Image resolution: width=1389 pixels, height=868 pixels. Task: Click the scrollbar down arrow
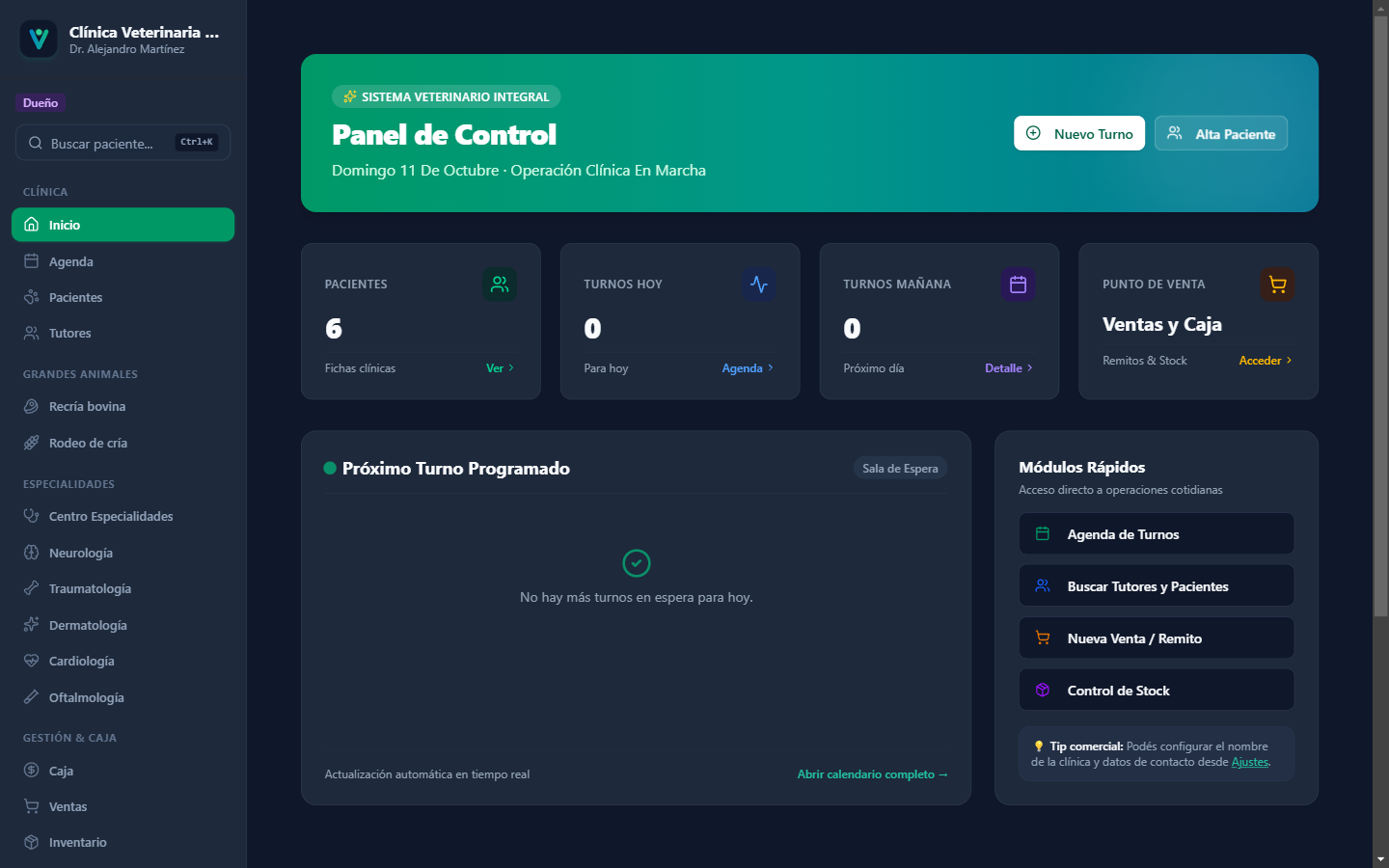tap(1380, 859)
